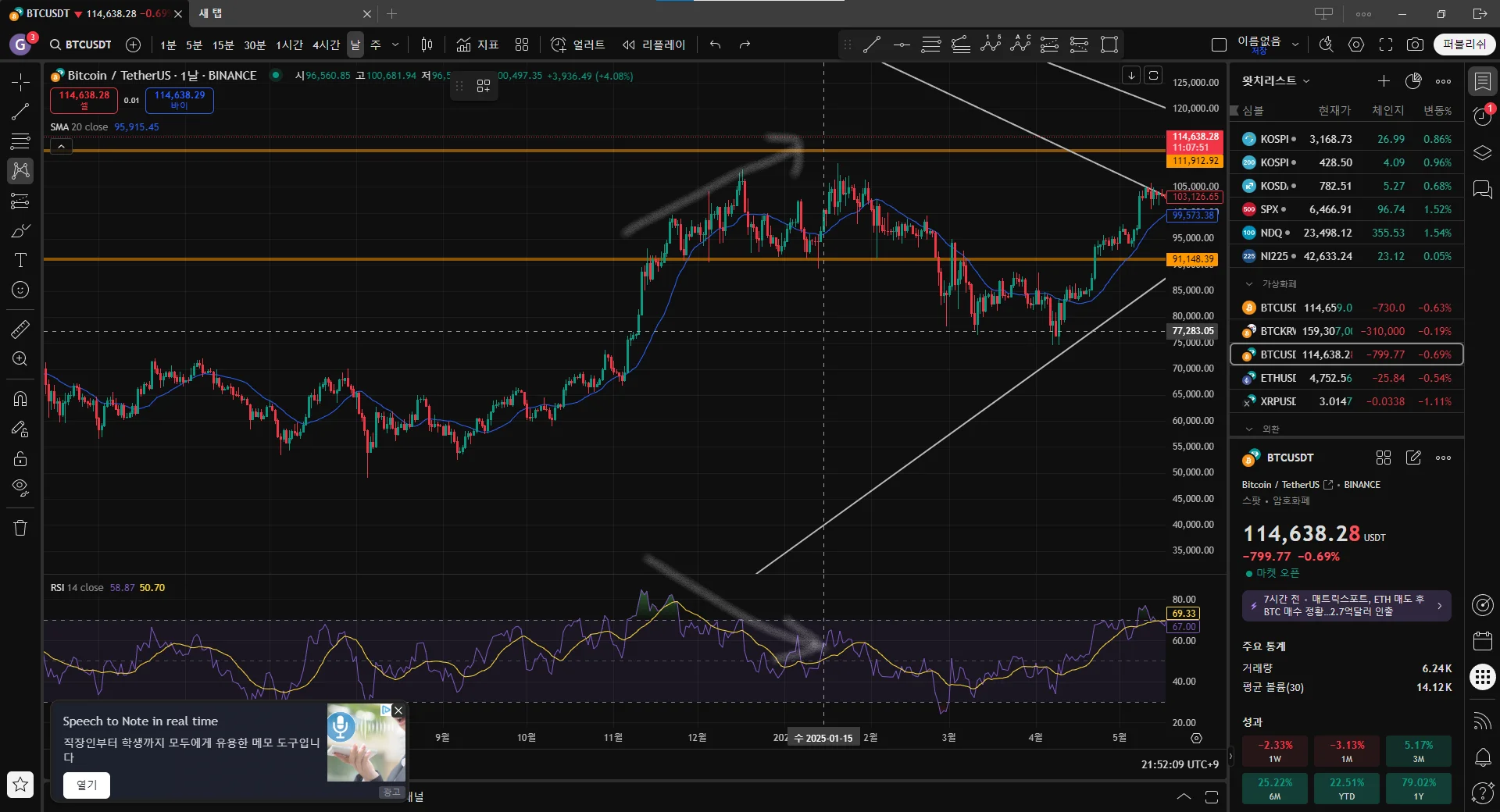
Task: Open the timeframe dropdown arrow next to 주
Action: [x=395, y=45]
